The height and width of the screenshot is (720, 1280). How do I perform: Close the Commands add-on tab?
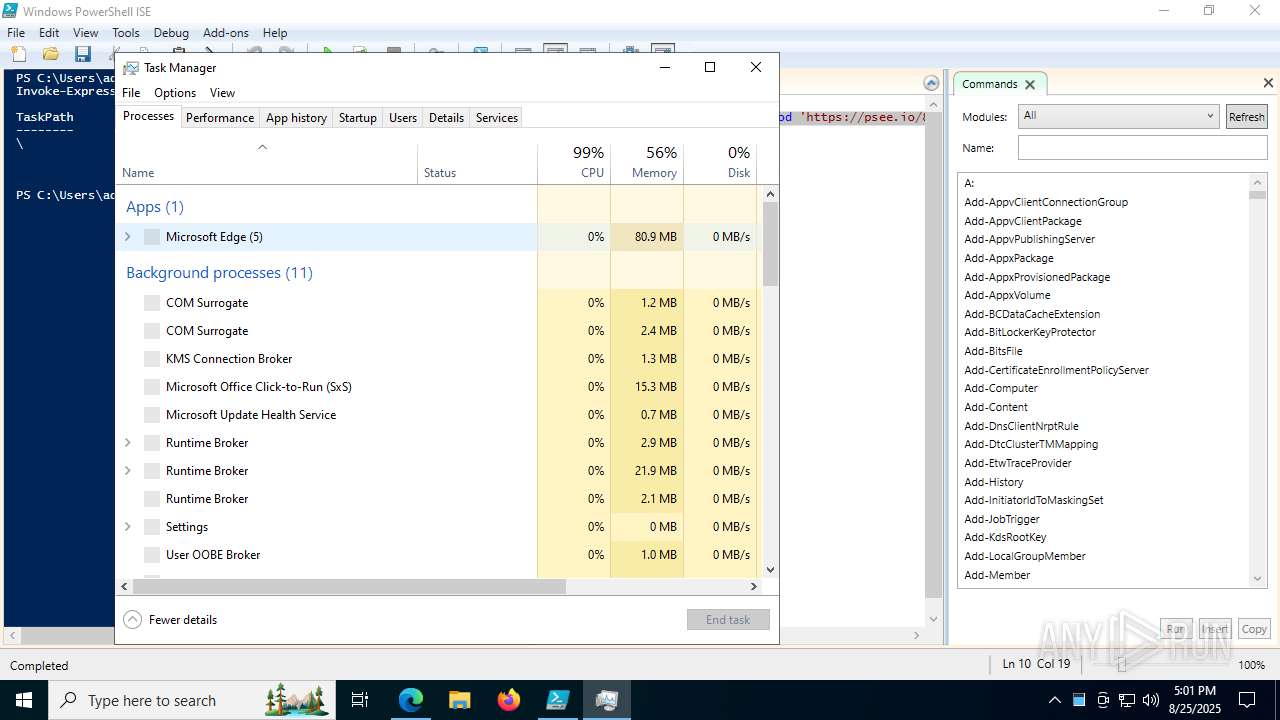pos(1029,84)
